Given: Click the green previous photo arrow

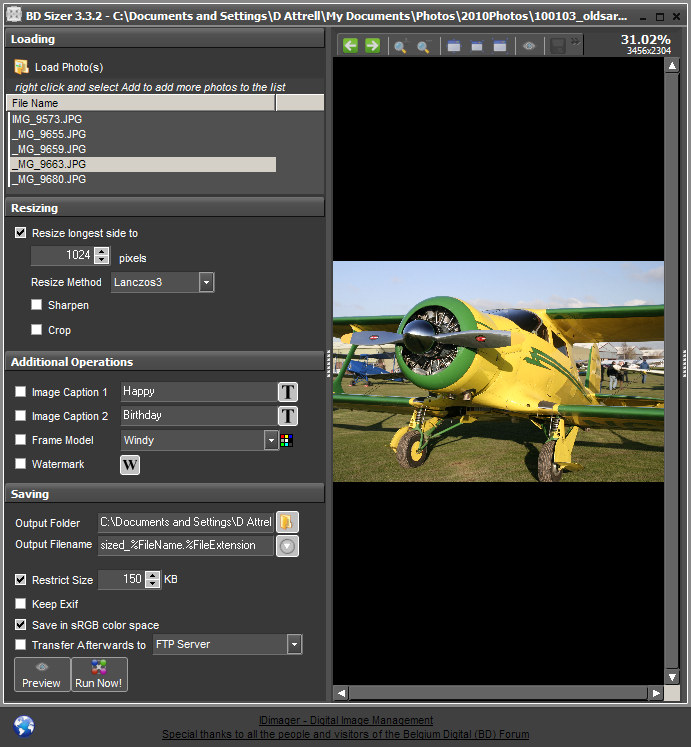Looking at the screenshot, I should [350, 46].
